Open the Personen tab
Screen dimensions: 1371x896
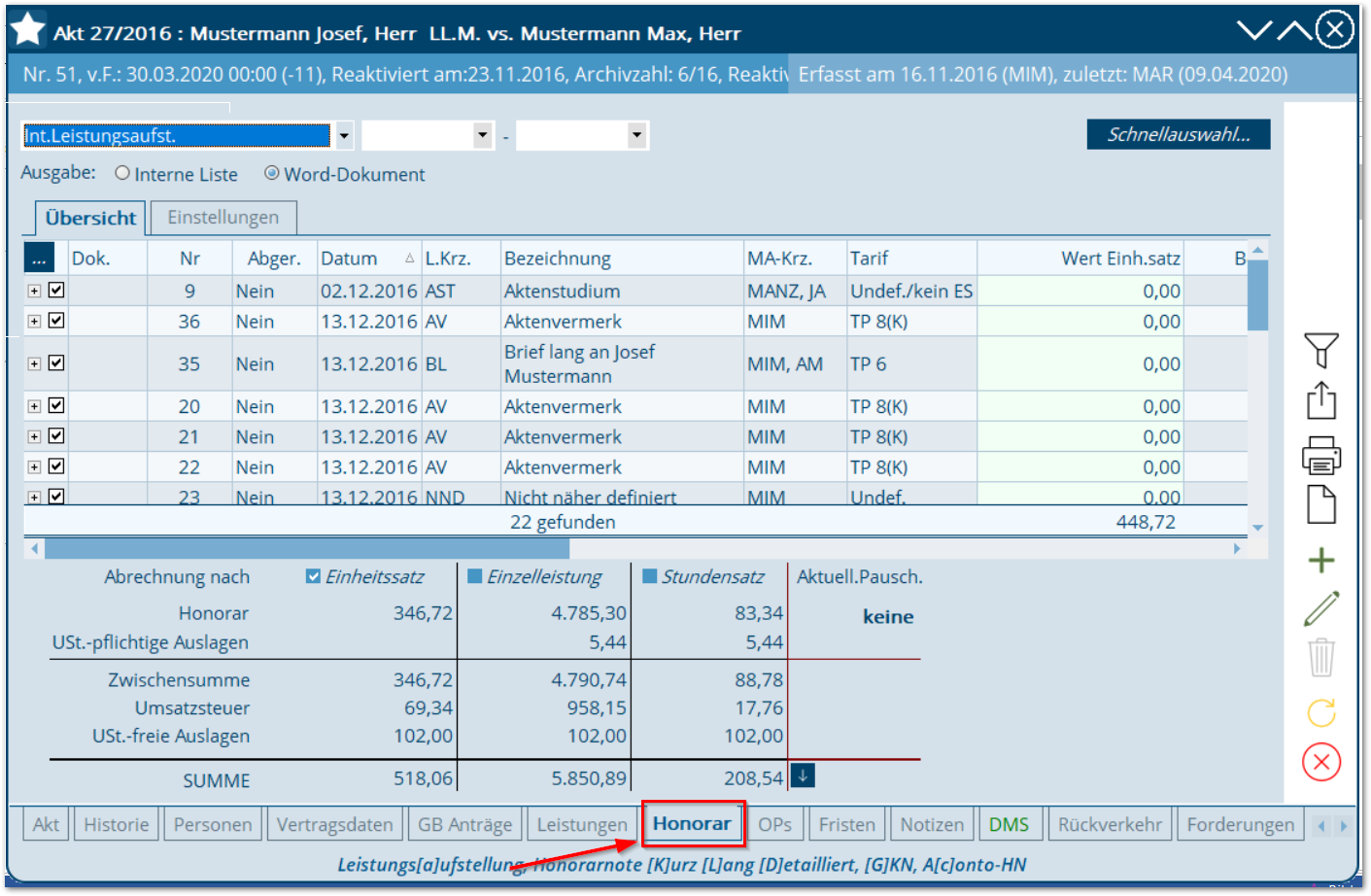click(x=213, y=824)
